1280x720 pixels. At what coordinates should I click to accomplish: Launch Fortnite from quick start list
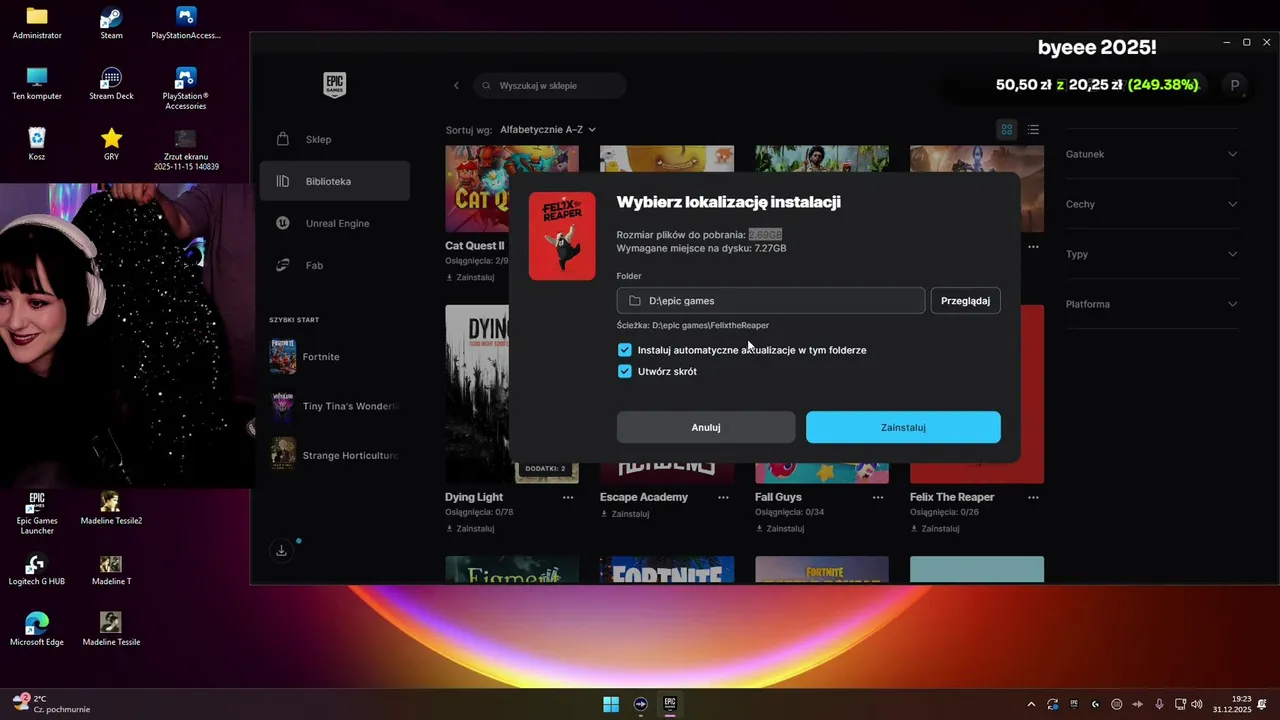pos(334,357)
